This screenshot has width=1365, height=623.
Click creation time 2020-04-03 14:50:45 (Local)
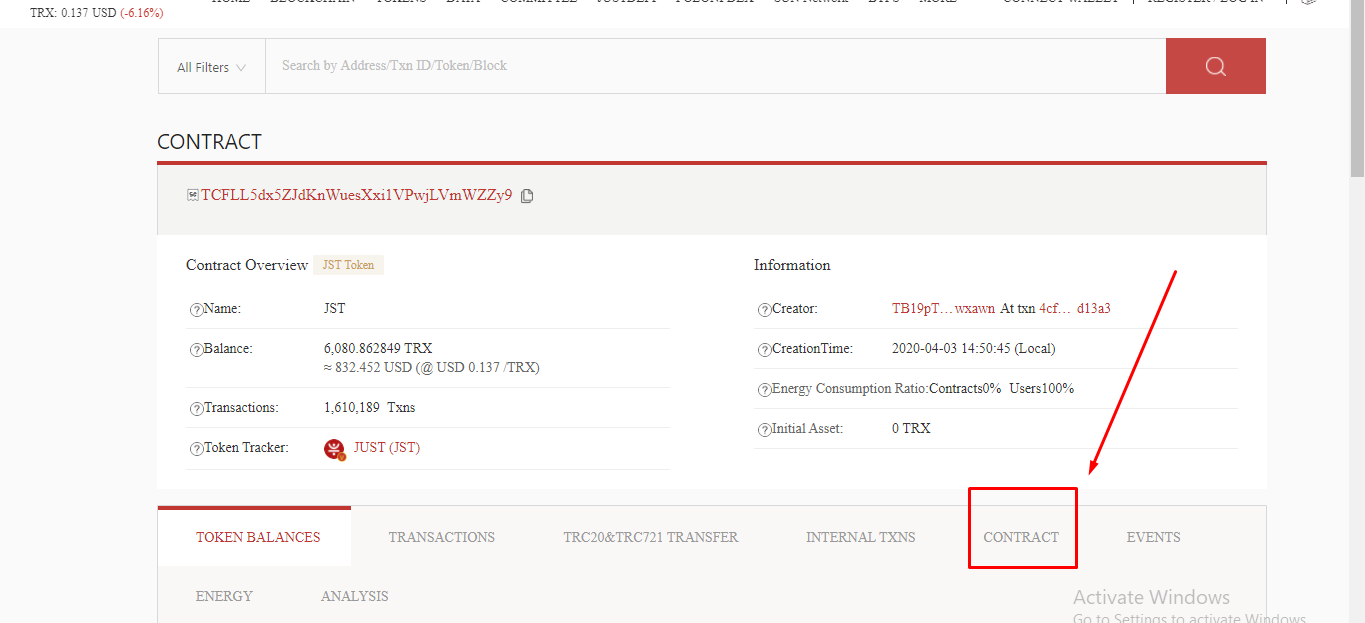point(973,349)
